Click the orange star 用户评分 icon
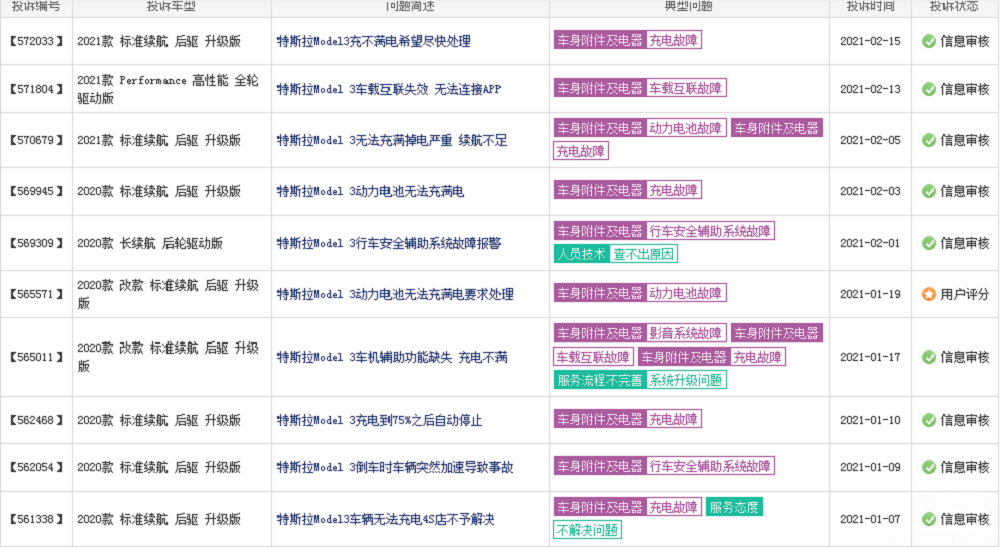 pos(928,294)
